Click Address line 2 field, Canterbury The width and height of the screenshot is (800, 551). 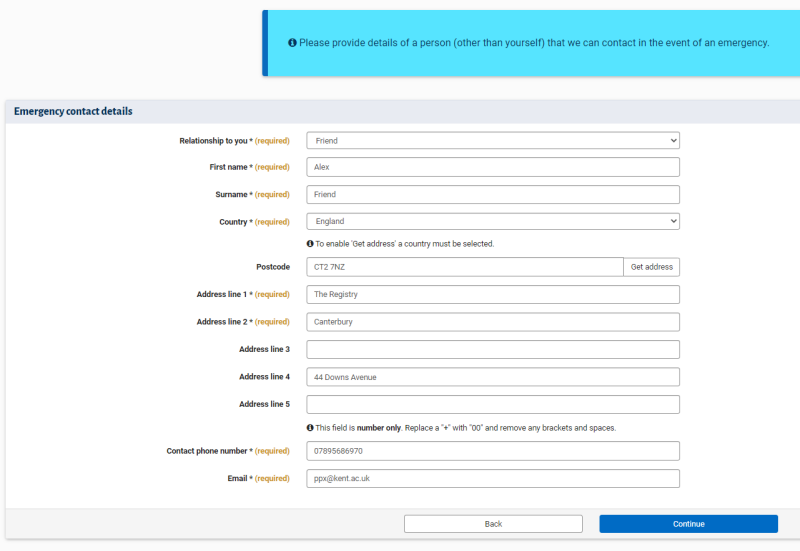coord(493,322)
